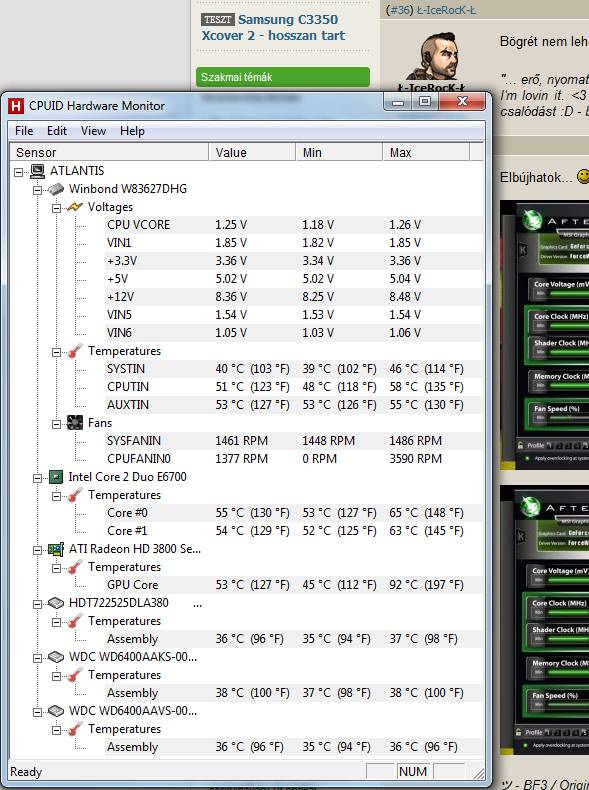Click the thermometer icon under WD6400AAKS

75,675
